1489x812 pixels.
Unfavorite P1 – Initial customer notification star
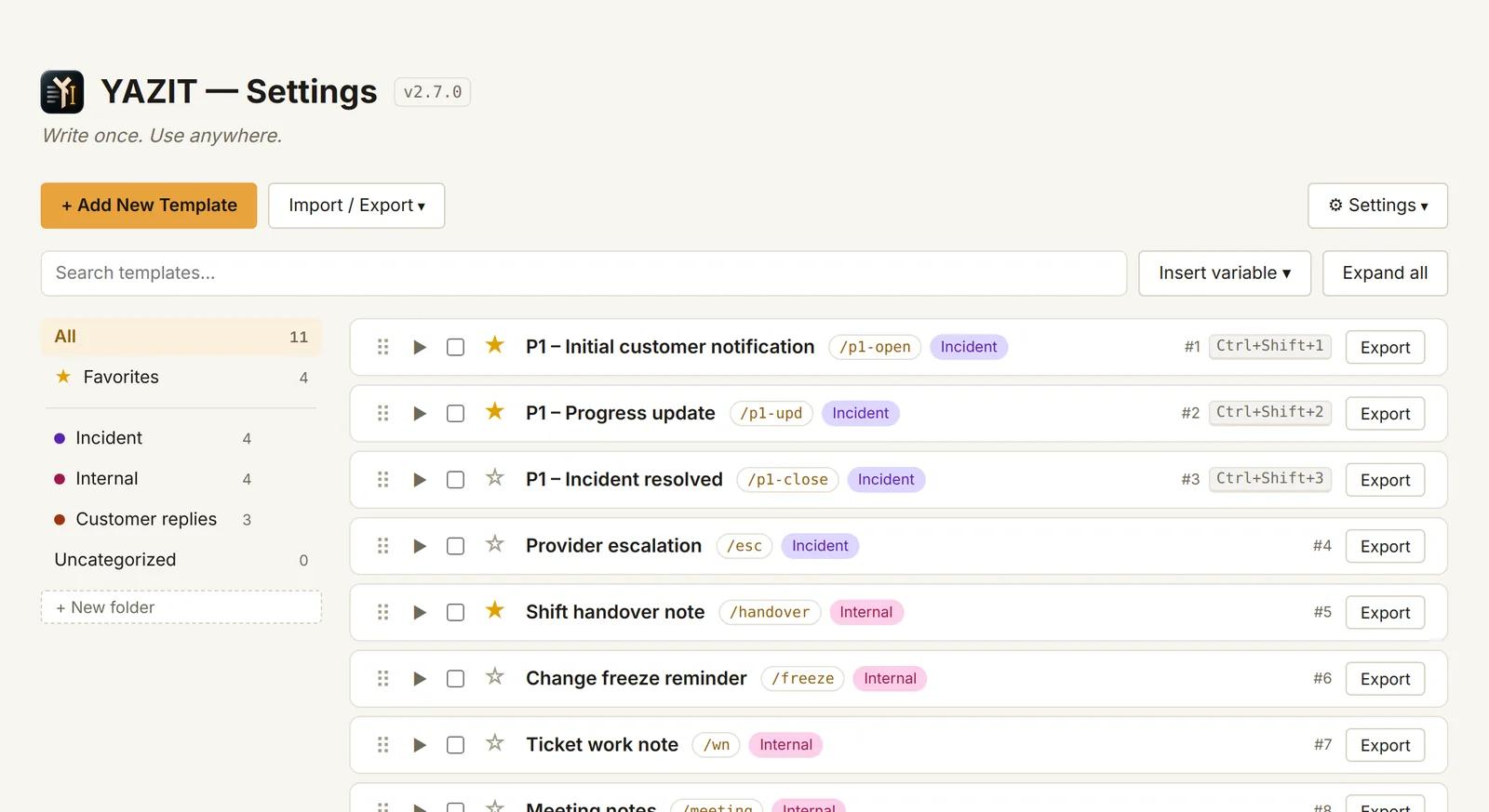(495, 346)
